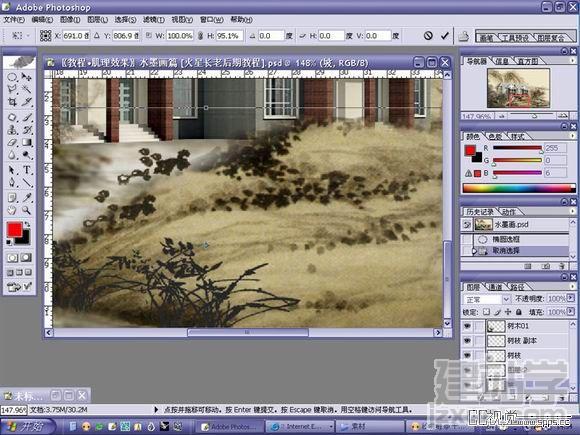Select the Hand tool
580x435 pixels.
click(12, 210)
